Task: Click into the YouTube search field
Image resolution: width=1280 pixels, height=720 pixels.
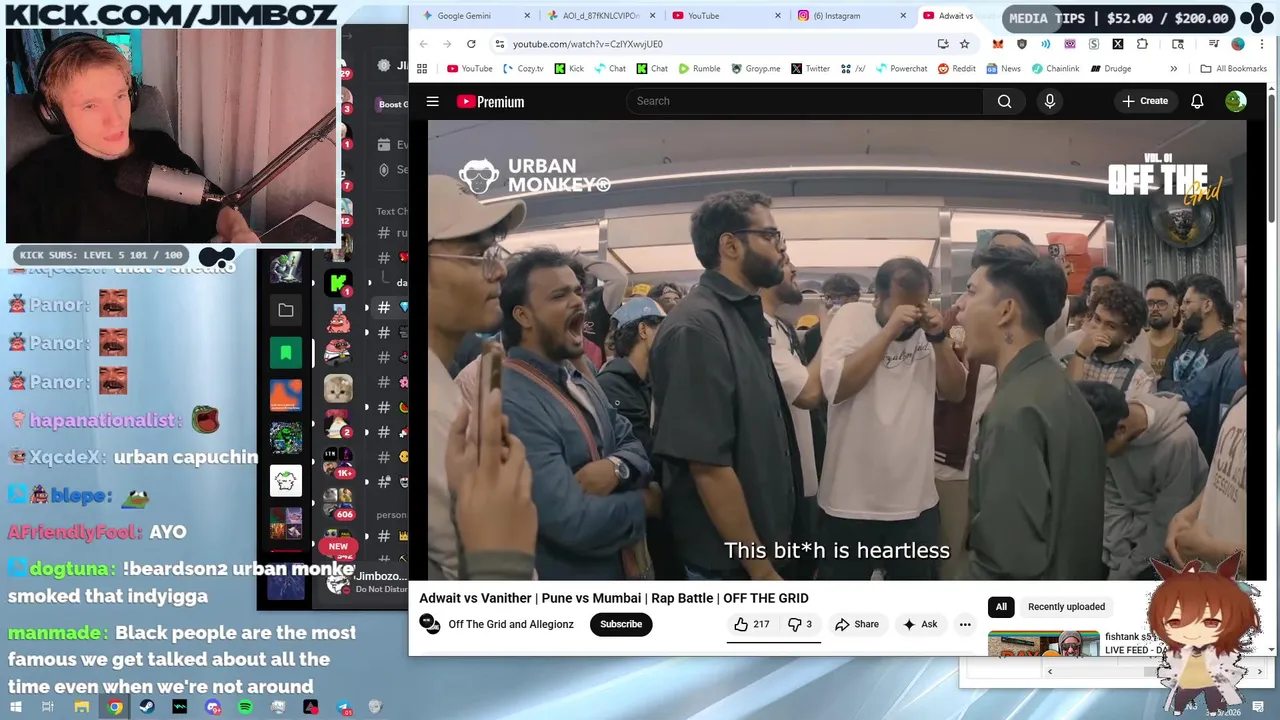Action: tap(805, 101)
